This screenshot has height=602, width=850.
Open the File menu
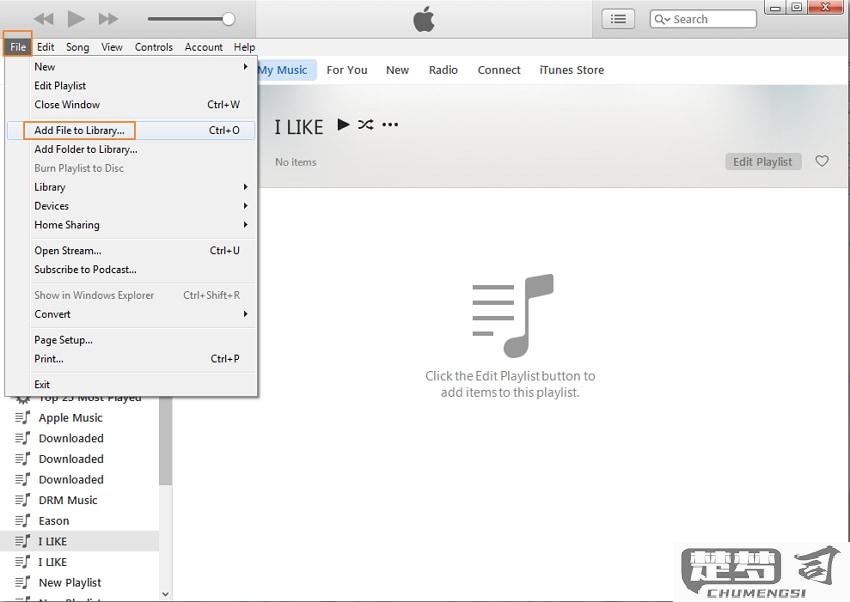point(18,47)
